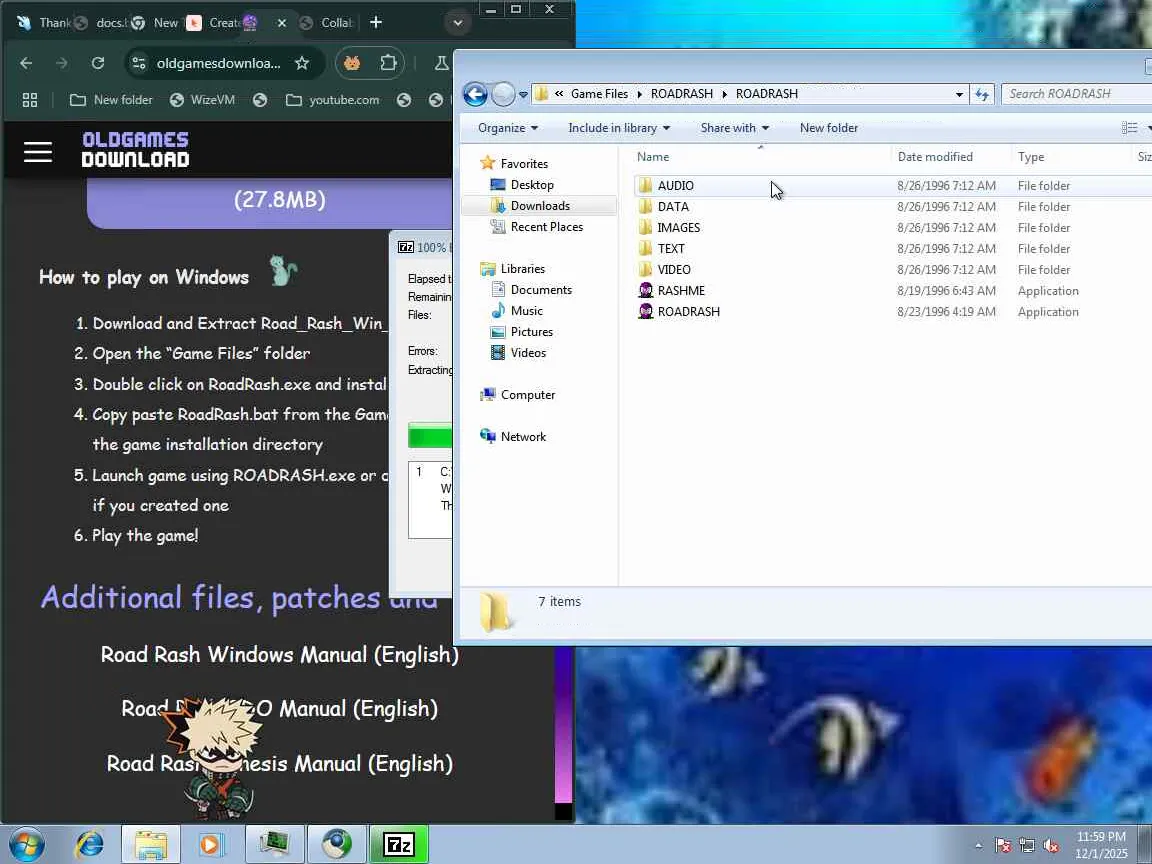The image size is (1152, 864).
Task: Open the Music library
Action: tap(526, 311)
